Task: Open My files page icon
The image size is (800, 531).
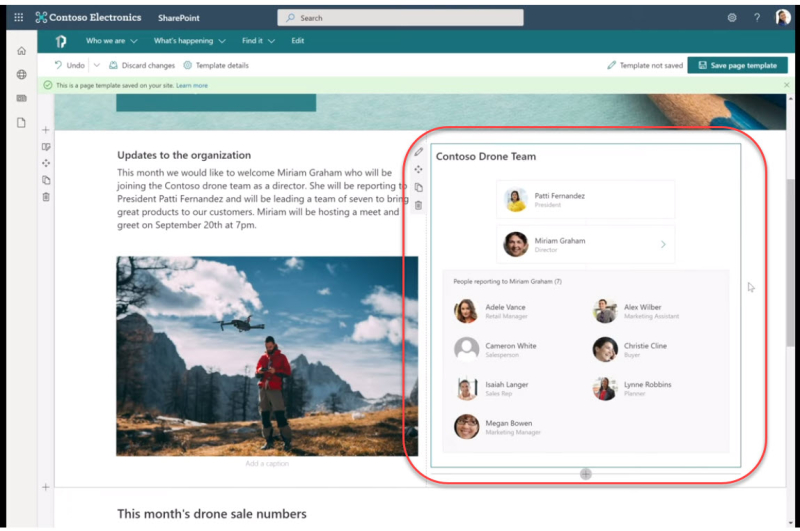Action: coord(21,122)
